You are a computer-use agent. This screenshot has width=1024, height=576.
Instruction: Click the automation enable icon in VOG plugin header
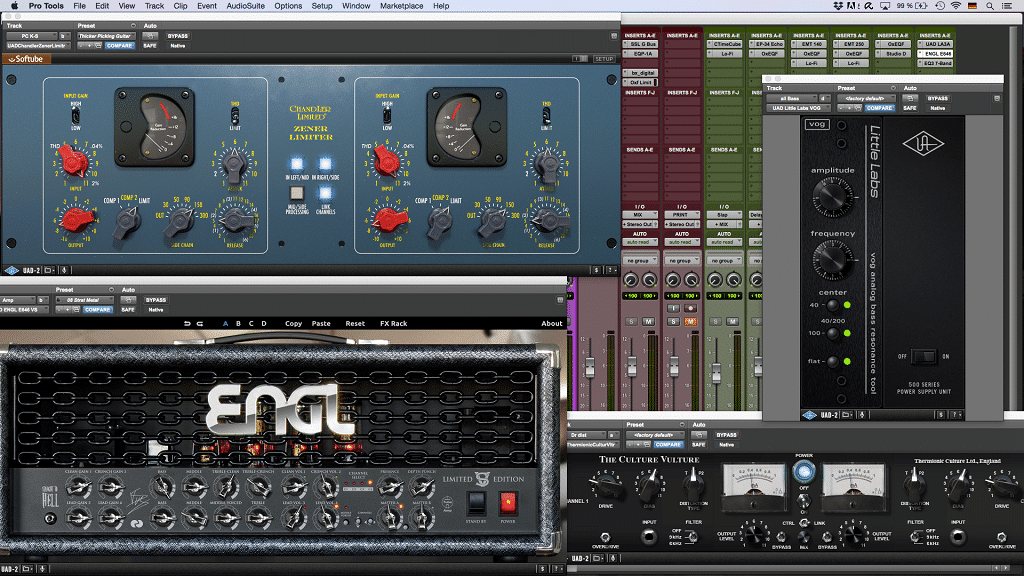910,98
